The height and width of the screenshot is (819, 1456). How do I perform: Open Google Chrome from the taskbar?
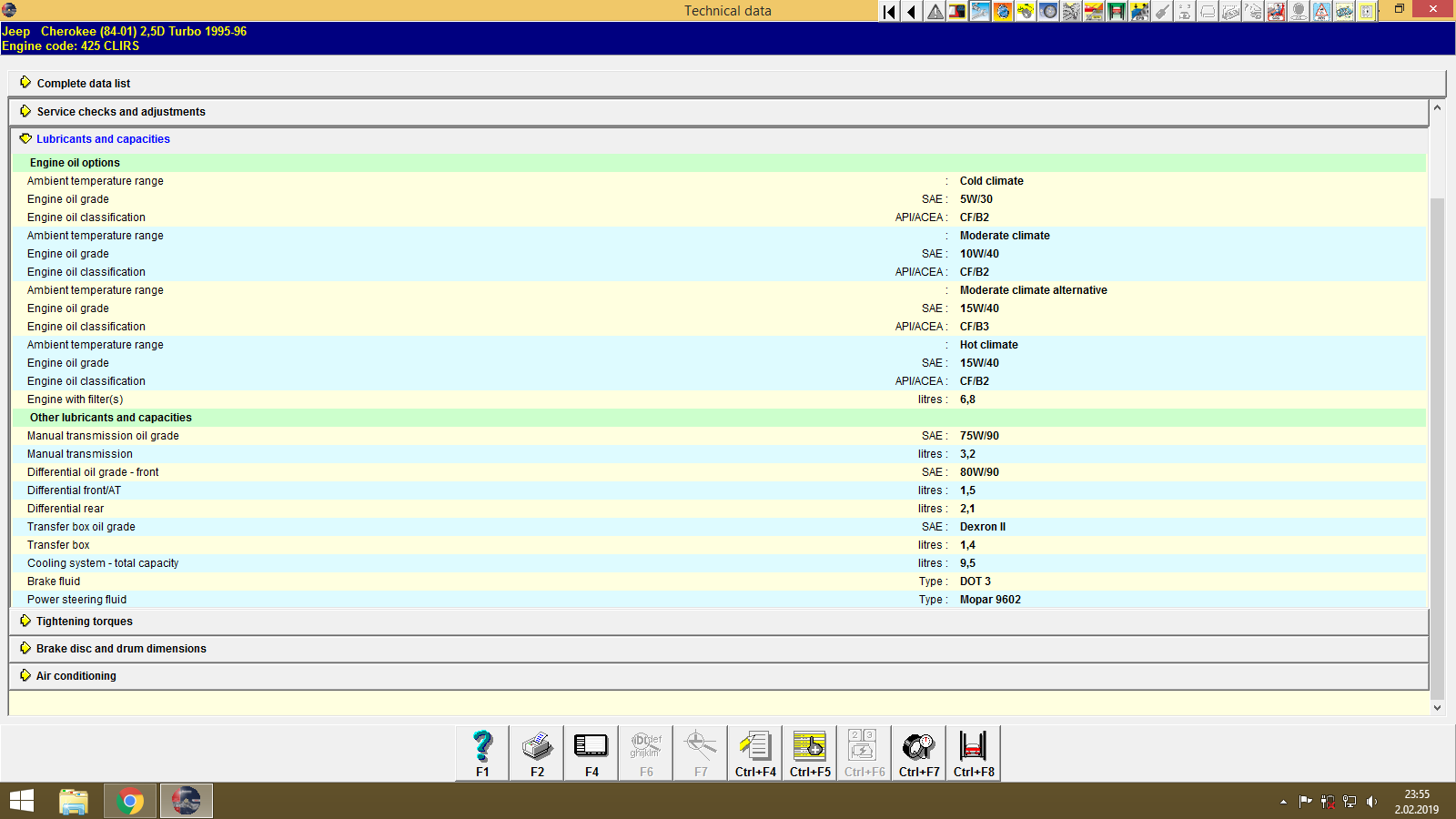pyautogui.click(x=129, y=800)
